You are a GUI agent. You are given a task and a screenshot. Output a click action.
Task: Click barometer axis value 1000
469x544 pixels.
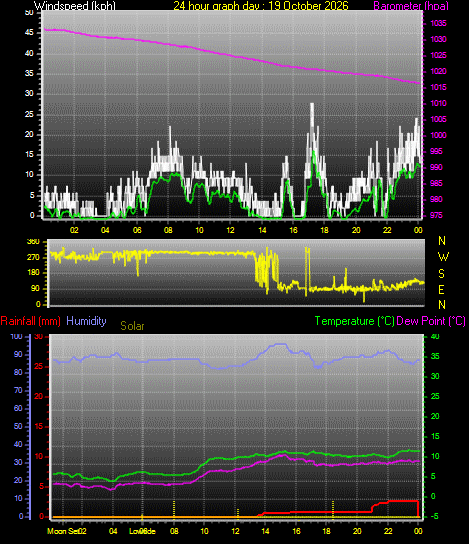point(438,135)
